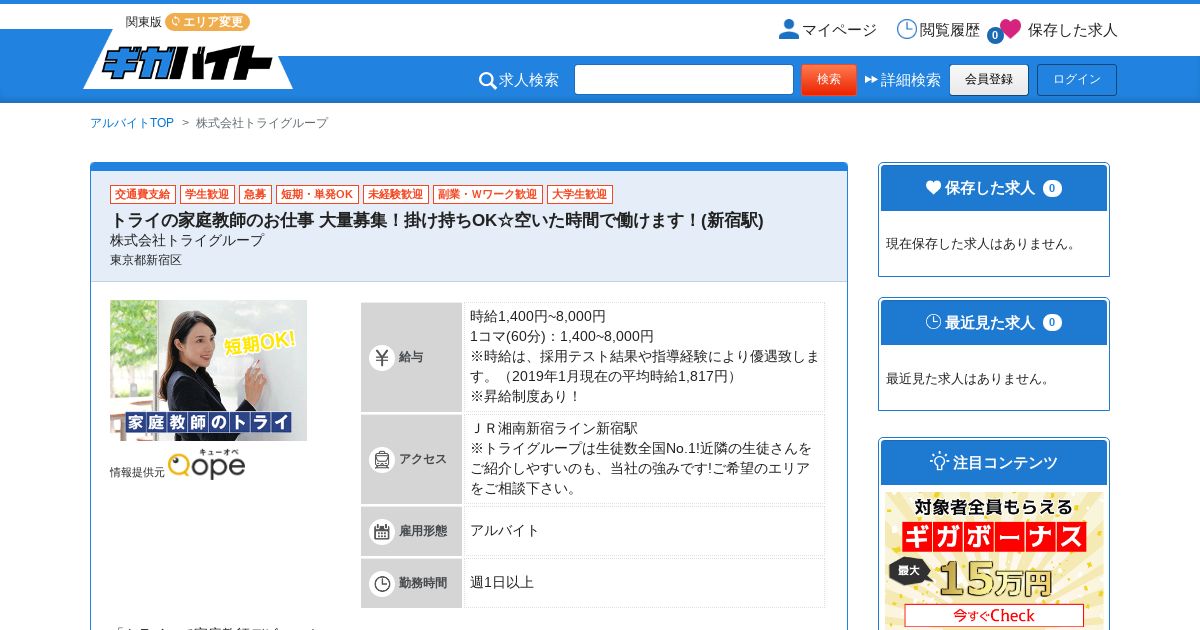
Task: Click the 東京都新宿区 location text
Action: 146,260
